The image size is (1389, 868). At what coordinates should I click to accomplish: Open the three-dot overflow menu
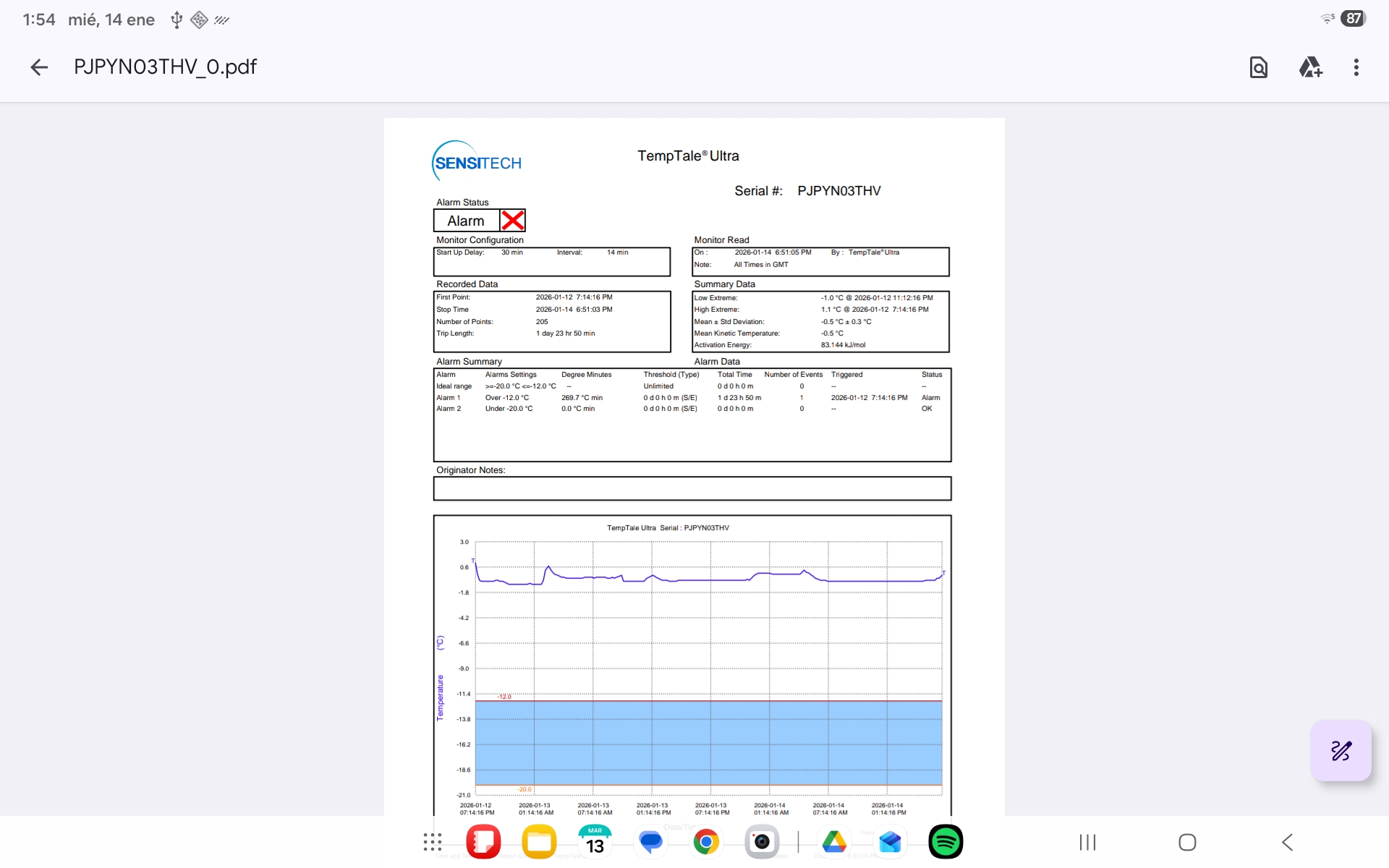1356,67
